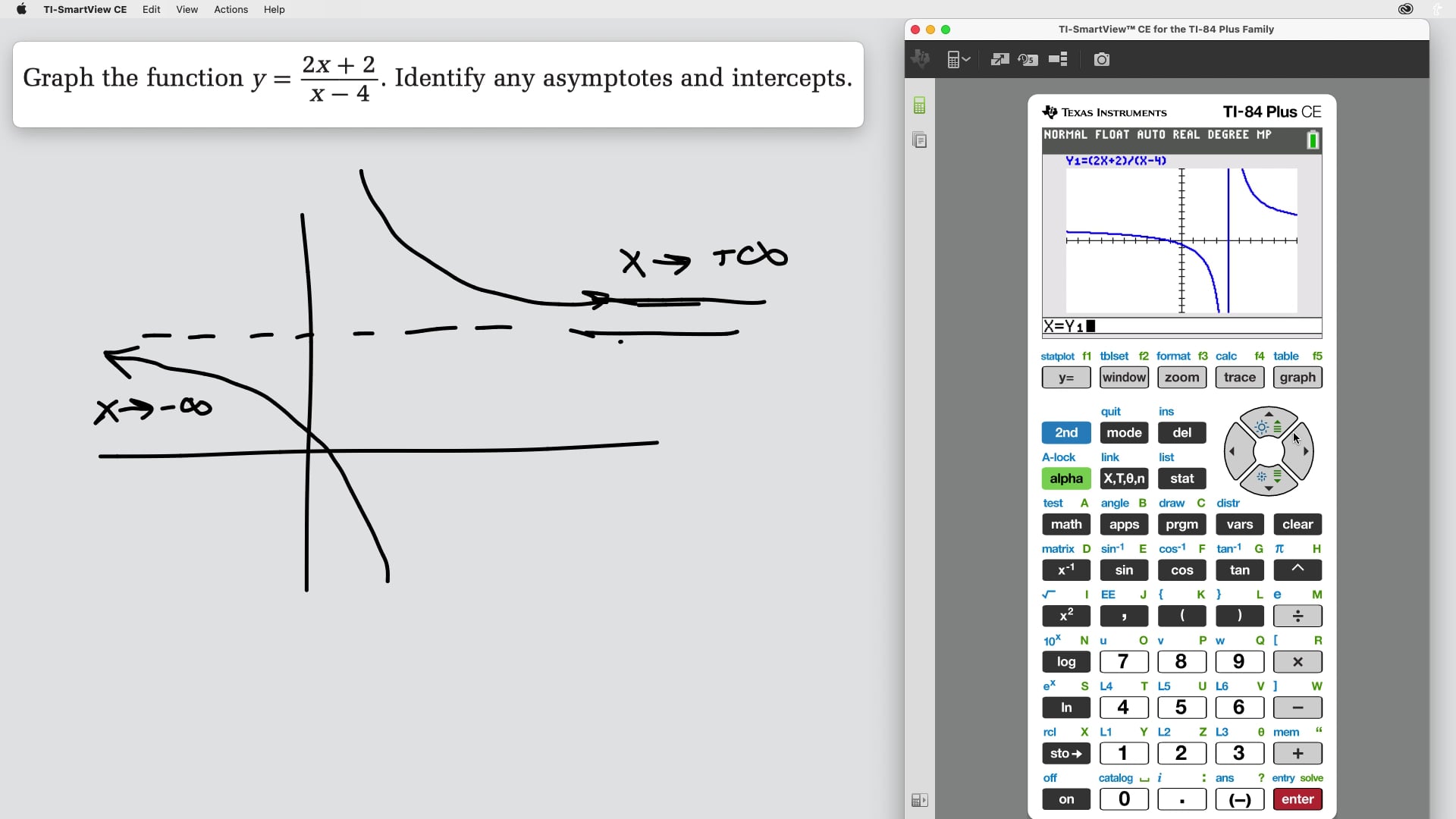This screenshot has height=819, width=1456.
Task: Open the View menu in menu bar
Action: pos(187,9)
